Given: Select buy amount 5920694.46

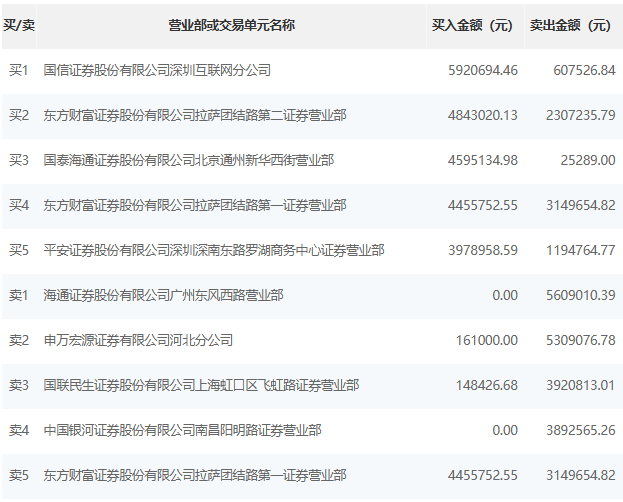Looking at the screenshot, I should coord(483,70).
